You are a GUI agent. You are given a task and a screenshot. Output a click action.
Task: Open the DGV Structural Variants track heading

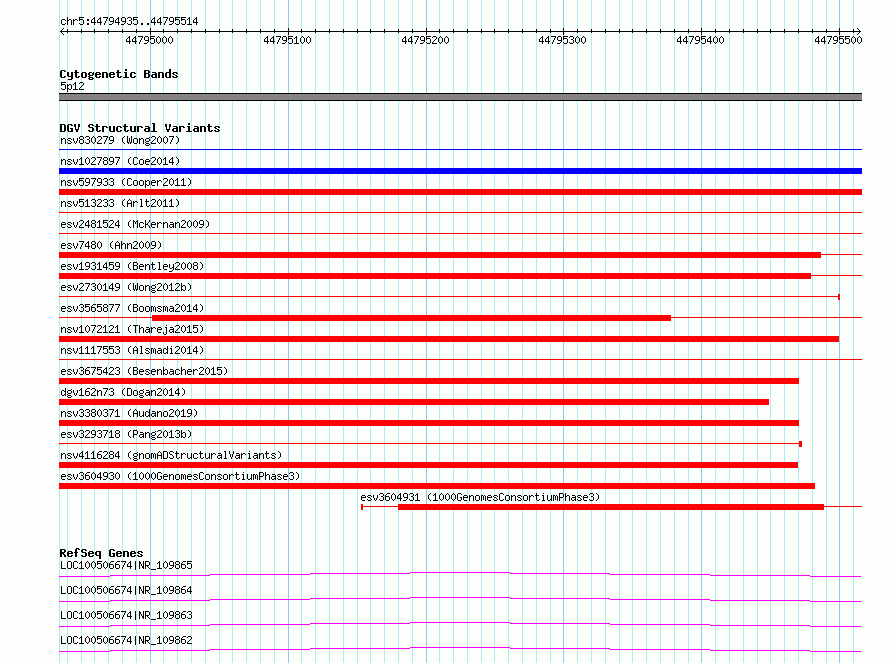[140, 128]
